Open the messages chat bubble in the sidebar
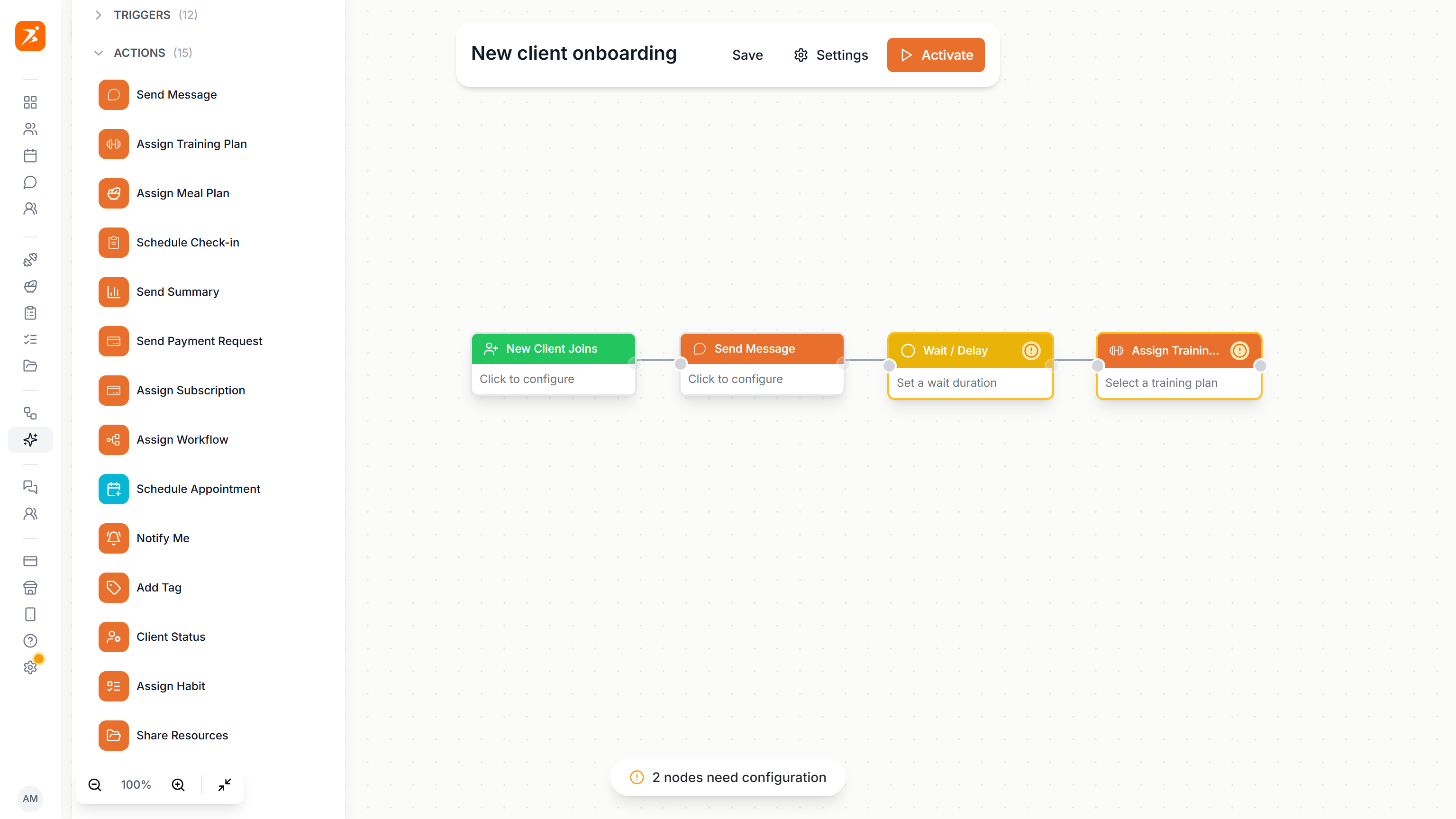This screenshot has width=1456, height=819. click(30, 182)
